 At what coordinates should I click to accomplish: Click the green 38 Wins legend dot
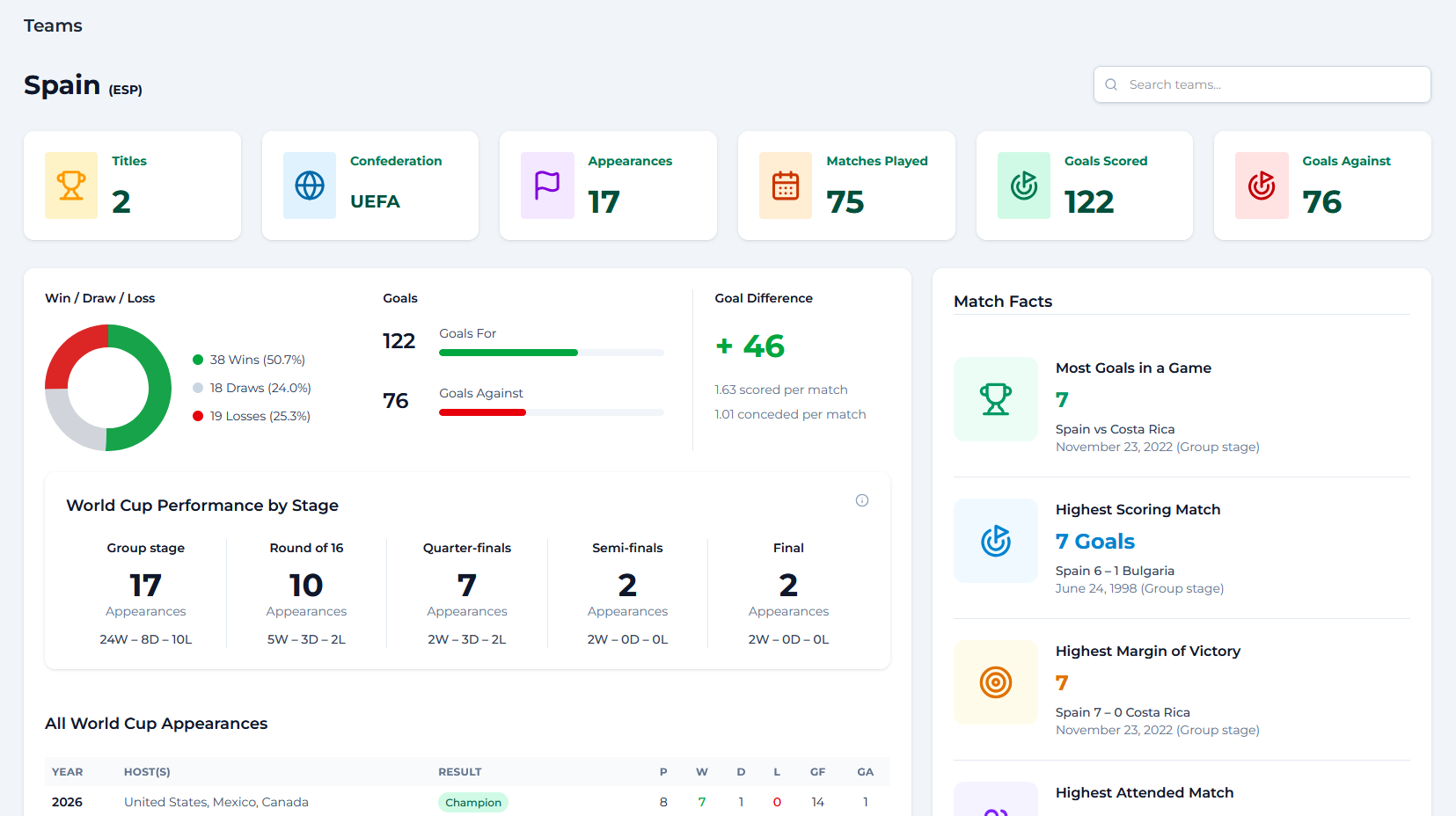pos(198,360)
